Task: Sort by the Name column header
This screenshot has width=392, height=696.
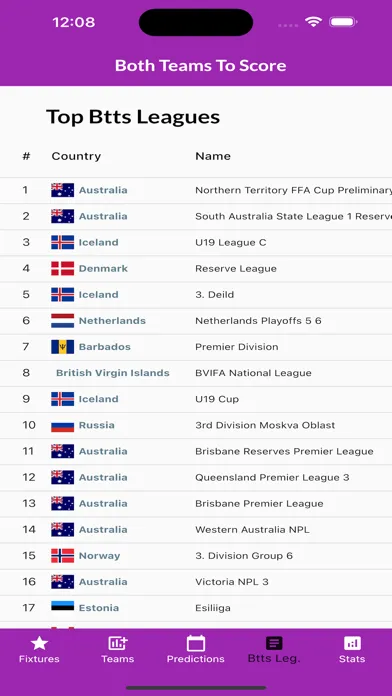Action: coord(213,156)
